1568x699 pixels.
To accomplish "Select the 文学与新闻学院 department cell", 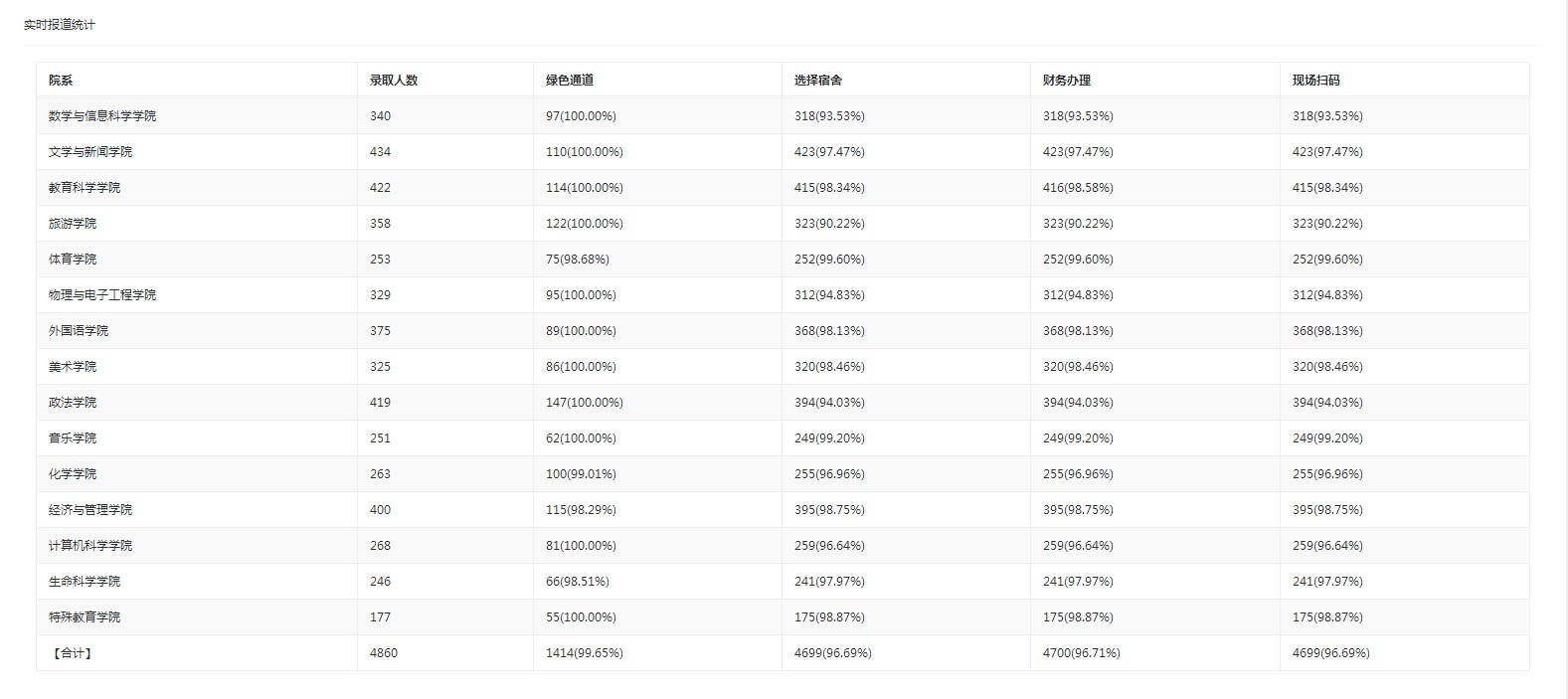I will point(90,152).
